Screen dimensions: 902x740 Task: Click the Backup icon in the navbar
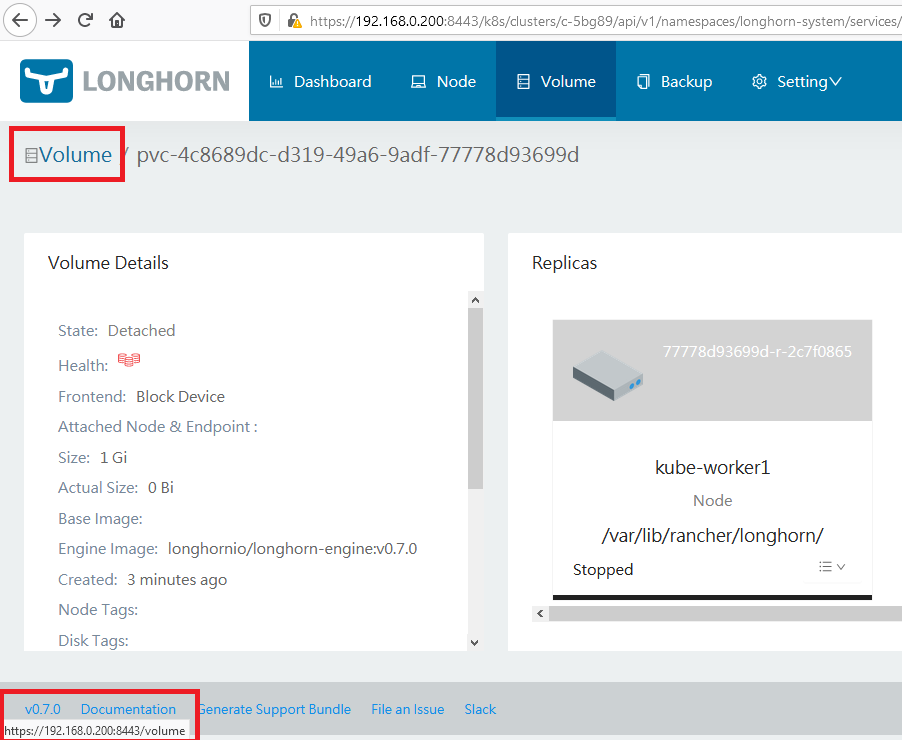point(644,81)
